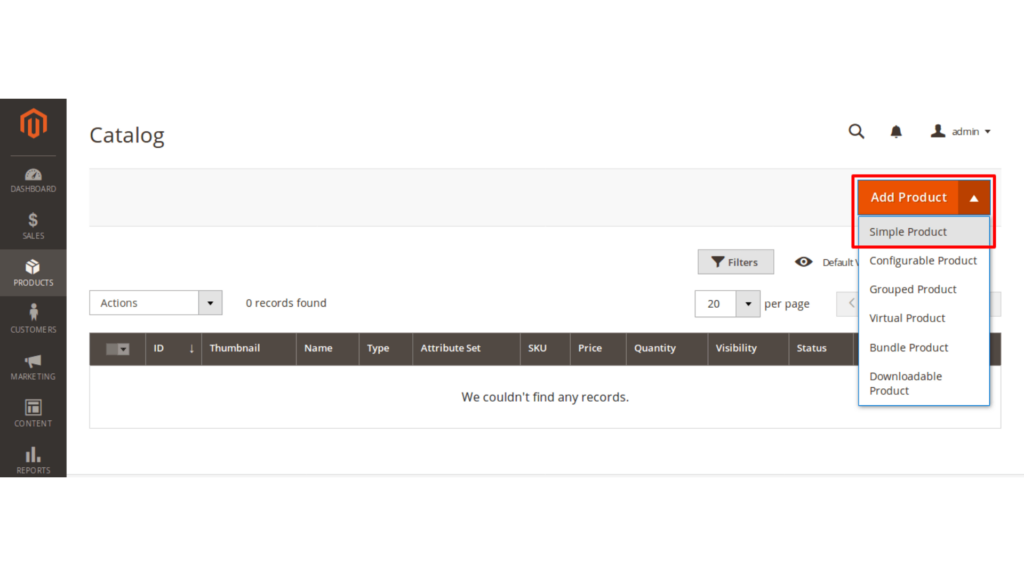Screen dimensions: 1024x576
Task: Click the Add Product button
Action: (909, 197)
